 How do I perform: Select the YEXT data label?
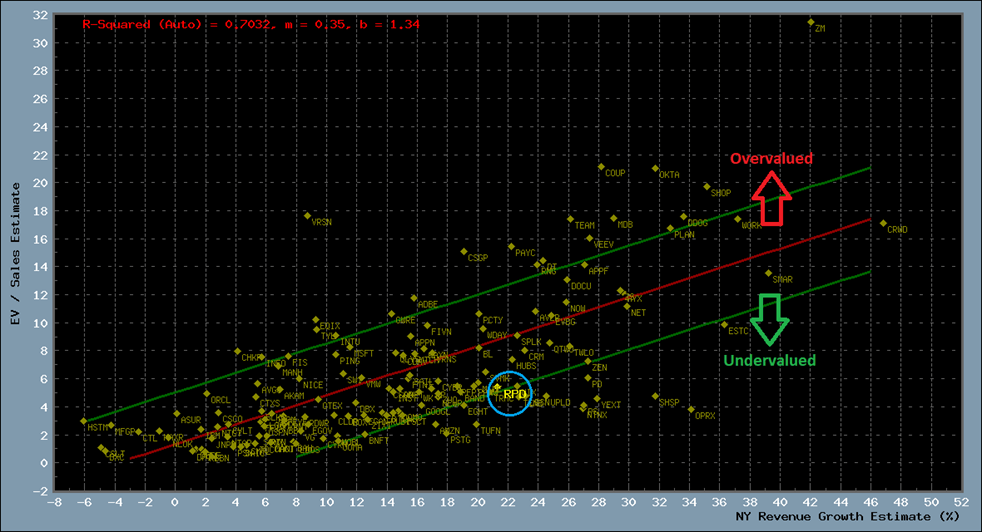pyautogui.click(x=611, y=405)
